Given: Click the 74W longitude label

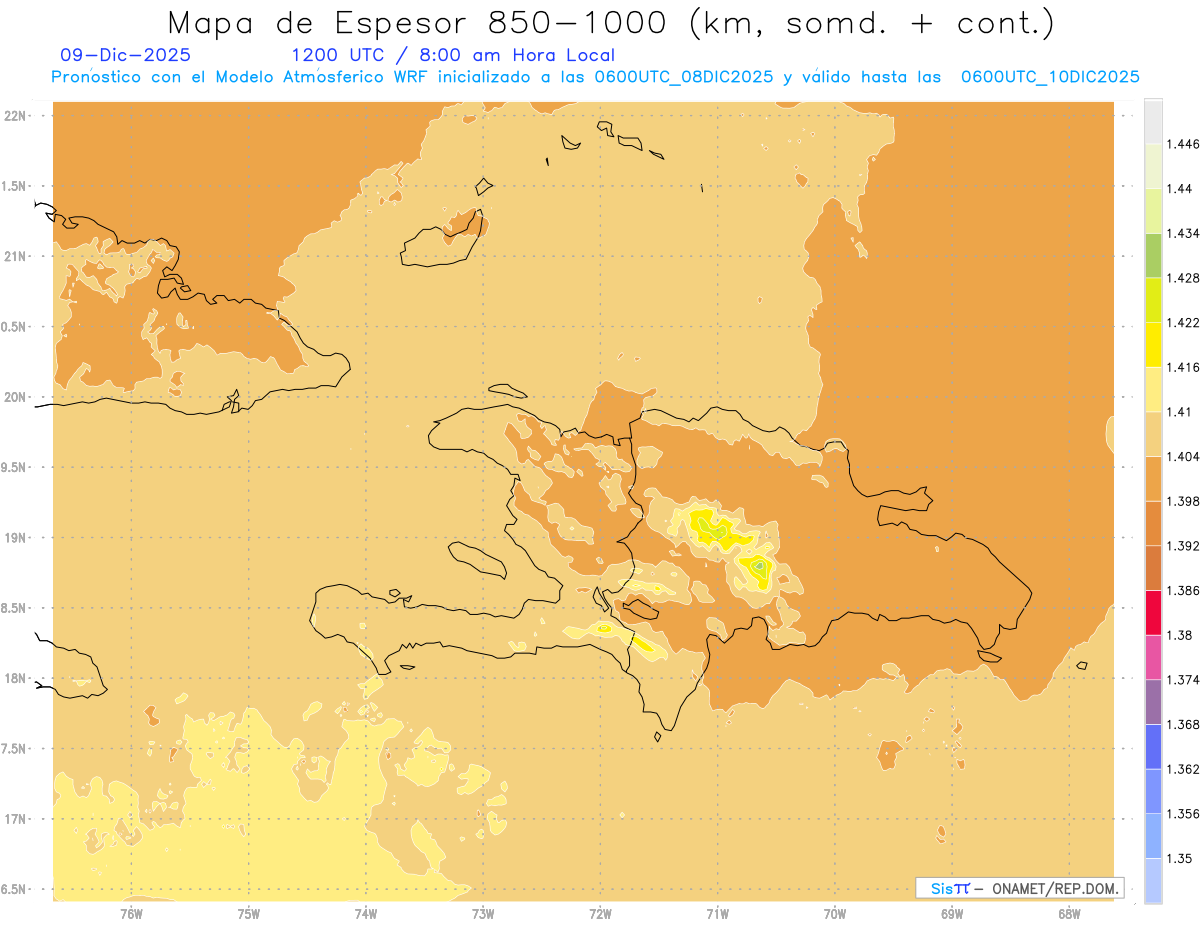Looking at the screenshot, I should pyautogui.click(x=366, y=914).
